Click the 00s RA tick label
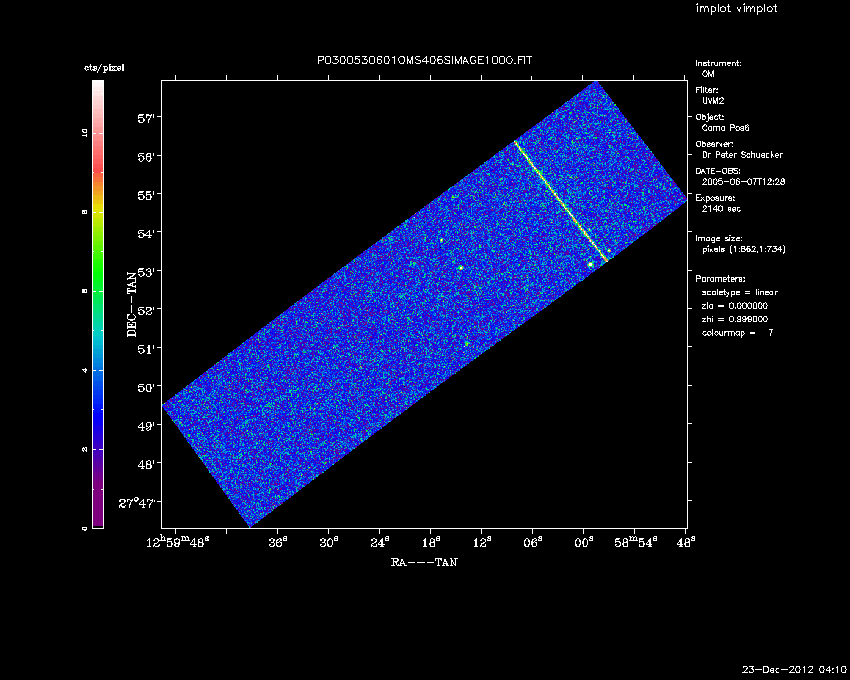 tap(583, 542)
